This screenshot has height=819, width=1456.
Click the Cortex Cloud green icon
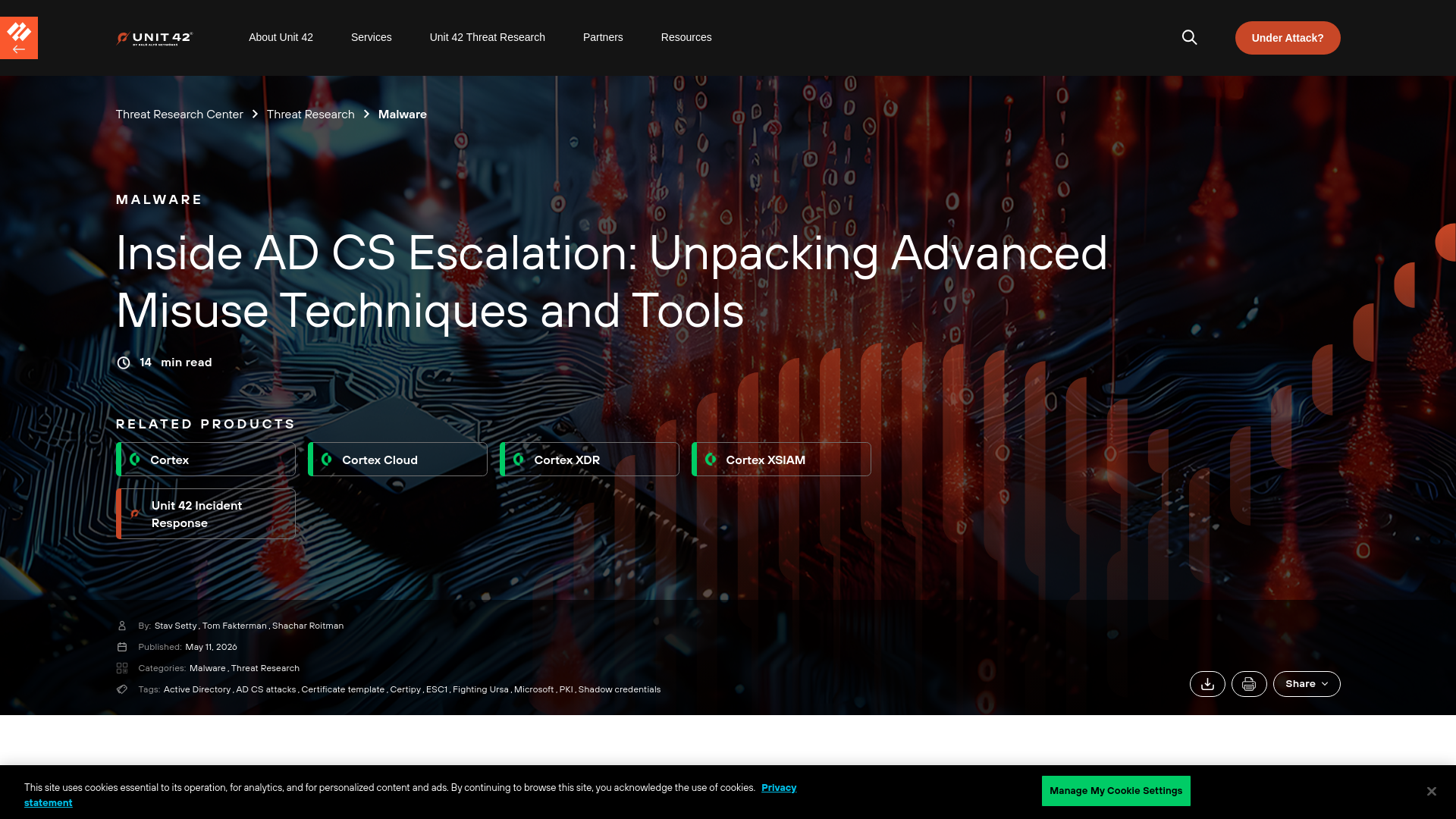[327, 460]
